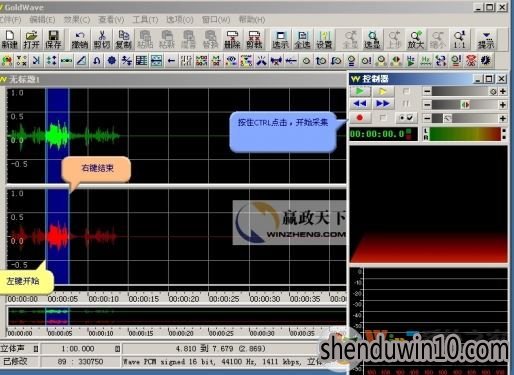
Task: Click the black gear icon ending effects toolbar
Action: coord(486,61)
